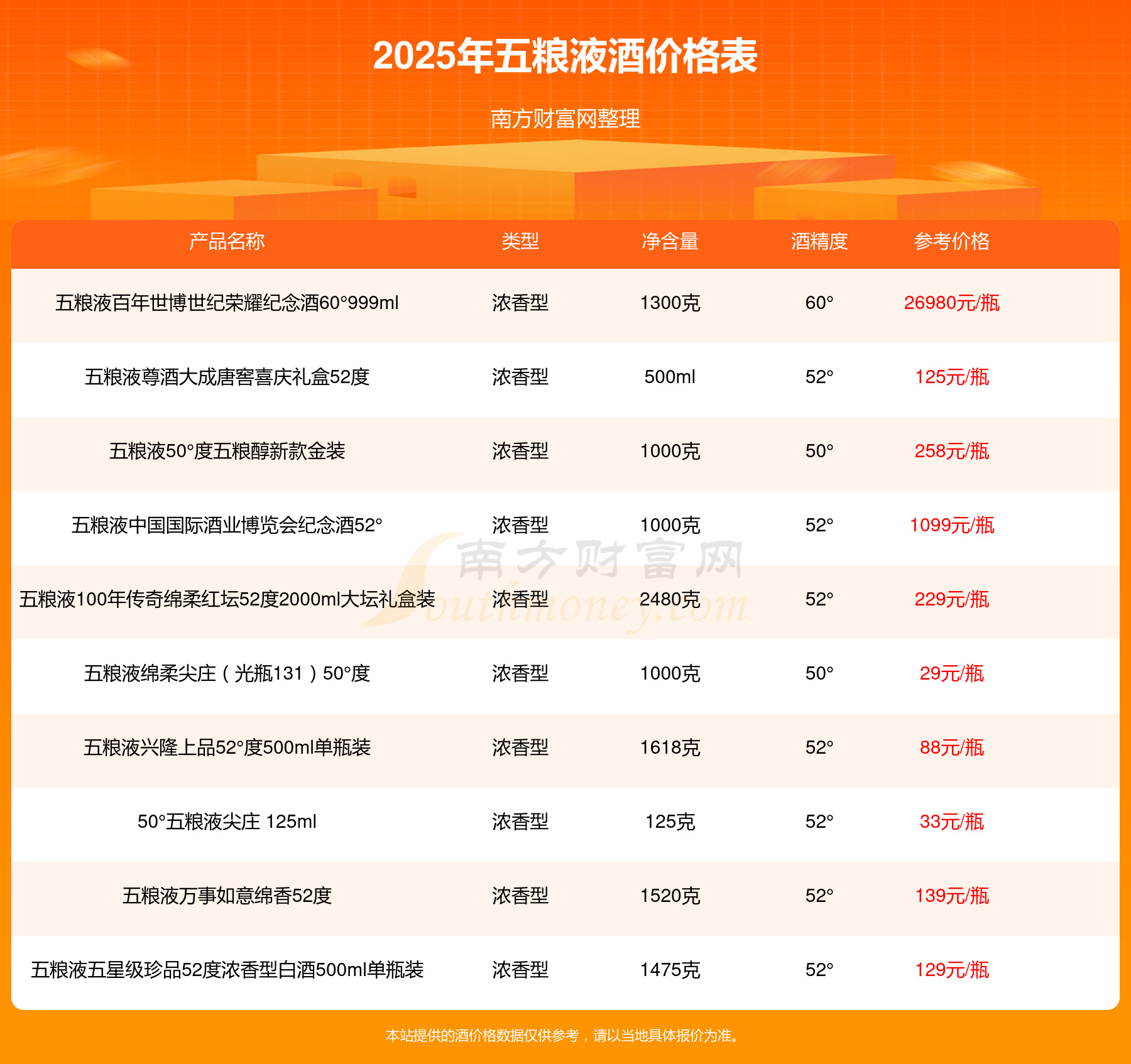Click the subtitle 南方财富网整理
Image resolution: width=1131 pixels, height=1064 pixels.
coord(565,119)
